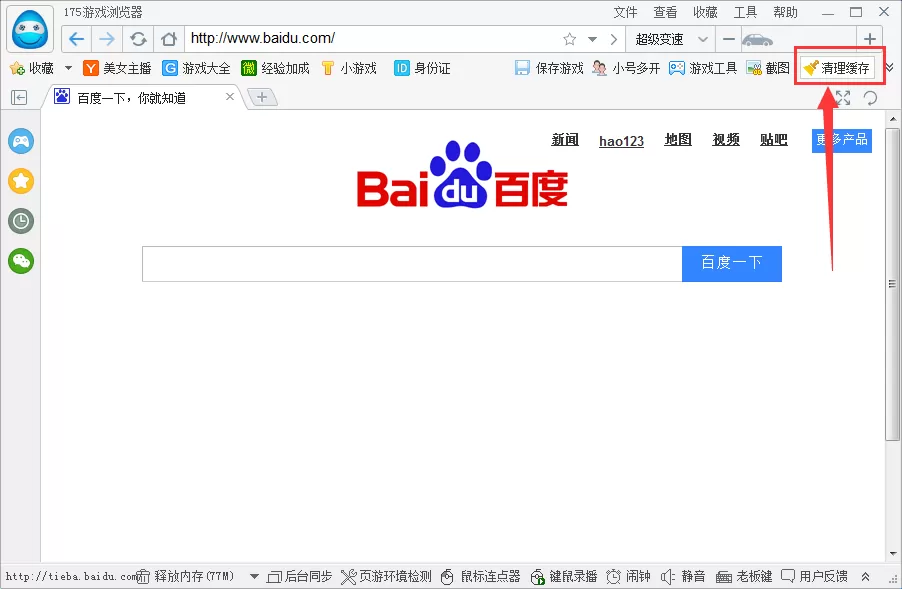Click the hao123 link
The width and height of the screenshot is (902, 589).
coord(621,141)
